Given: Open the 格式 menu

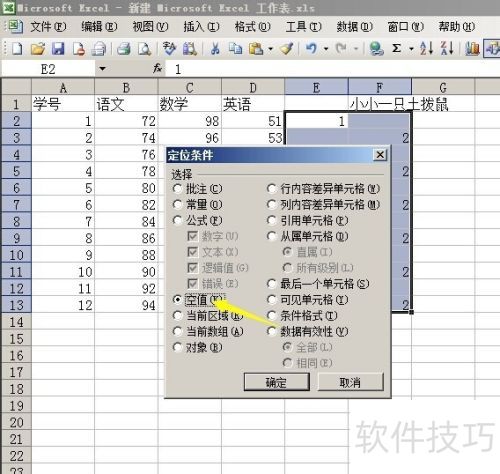Looking at the screenshot, I should [252, 27].
